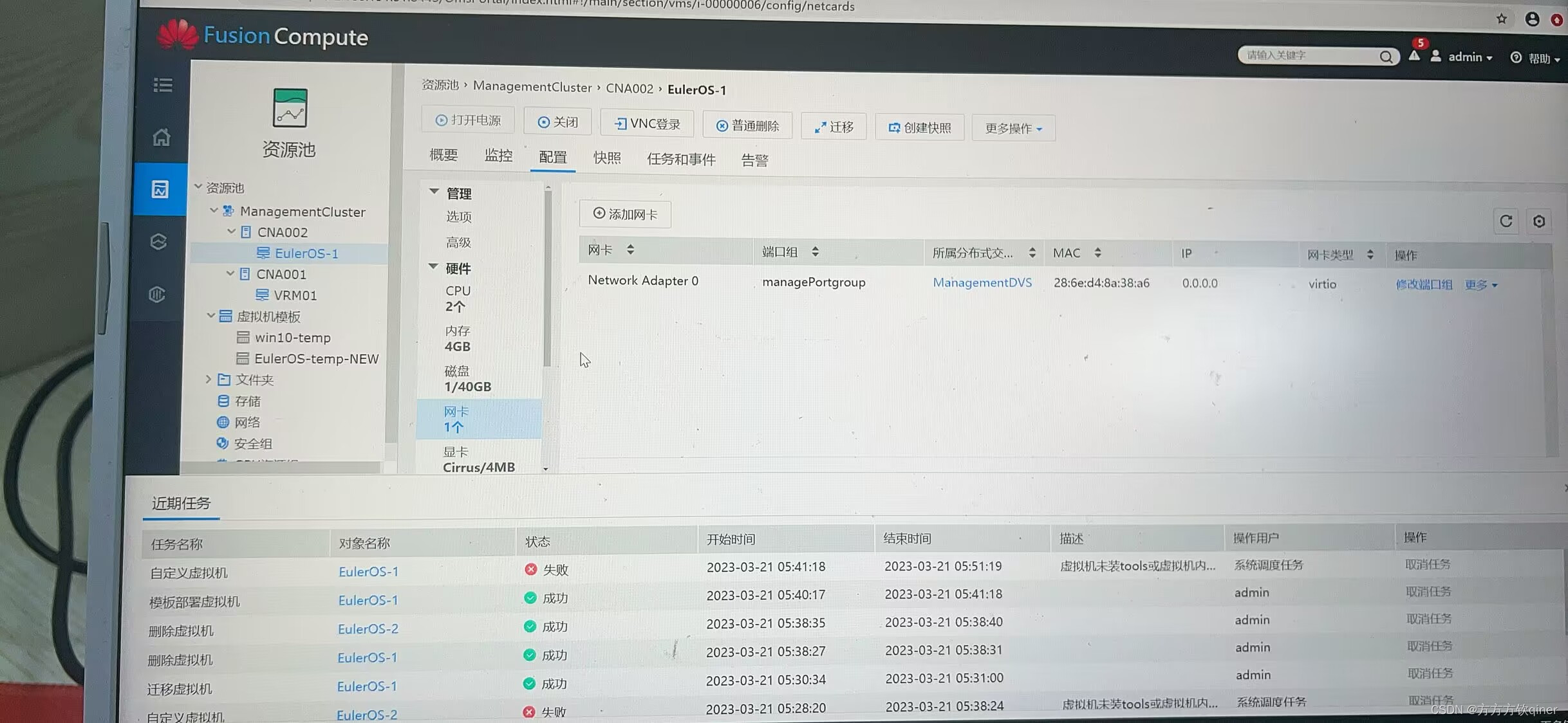Refresh the network card list
The height and width of the screenshot is (723, 1568).
(1506, 221)
